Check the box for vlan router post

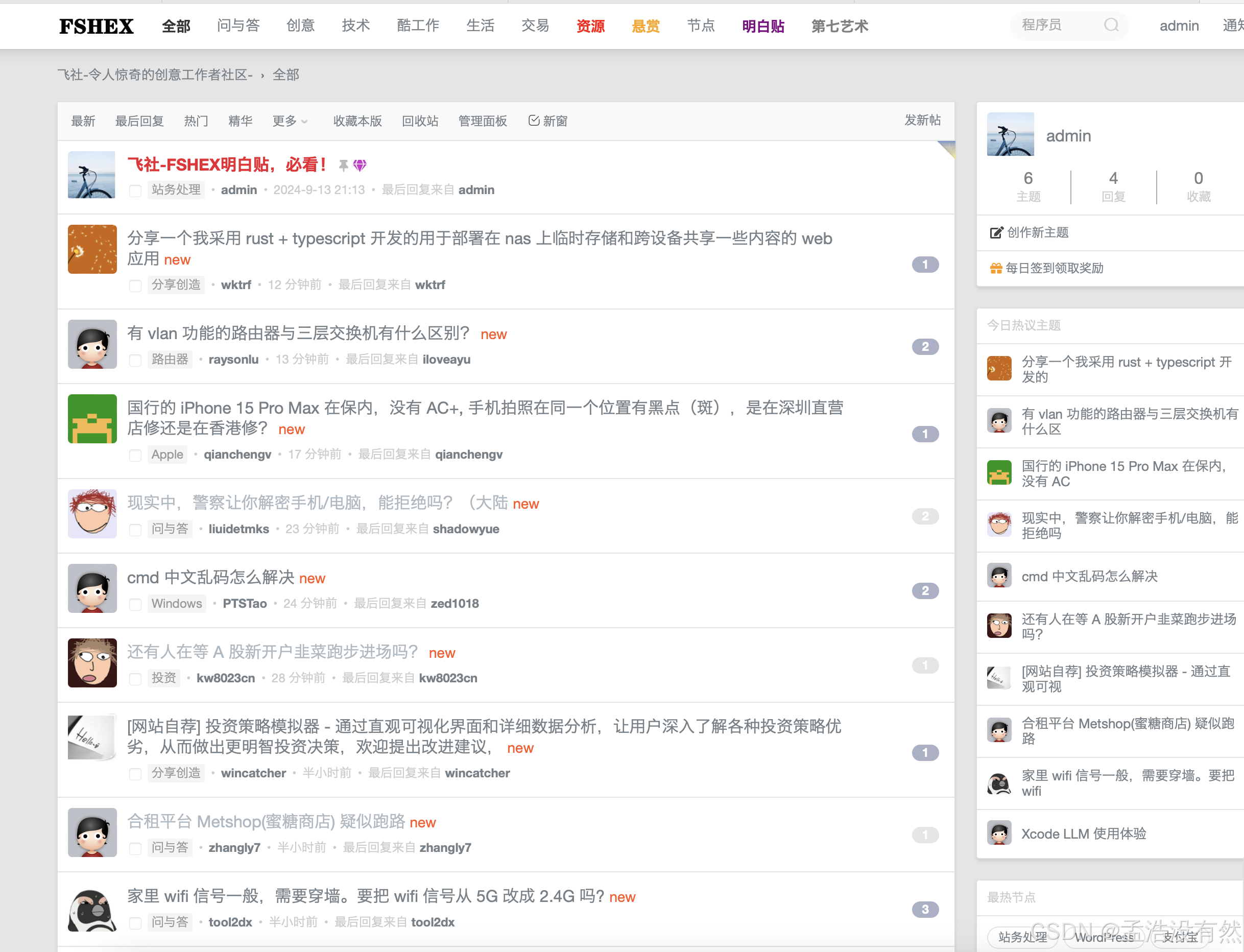(135, 361)
